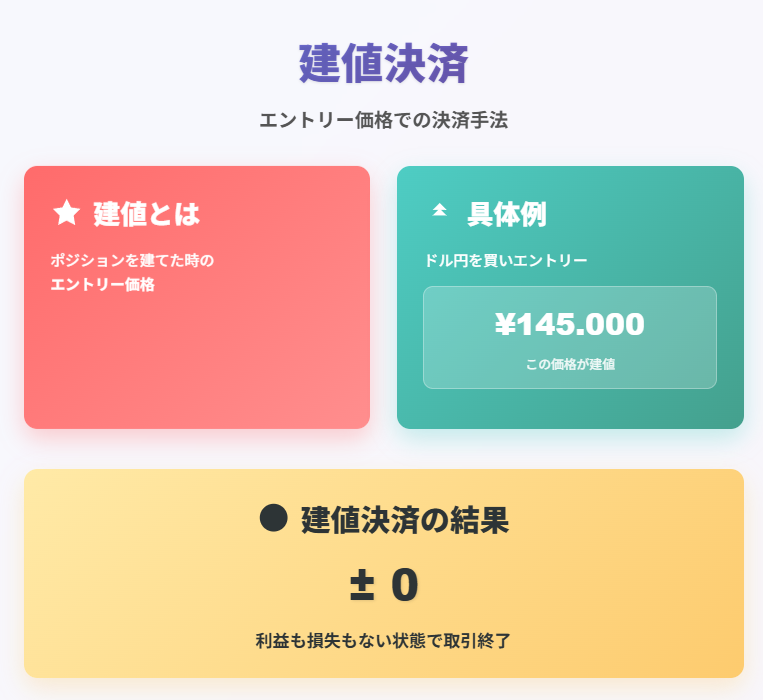Click the white star icon beside 建値とは
The width and height of the screenshot is (763, 700).
(66, 213)
